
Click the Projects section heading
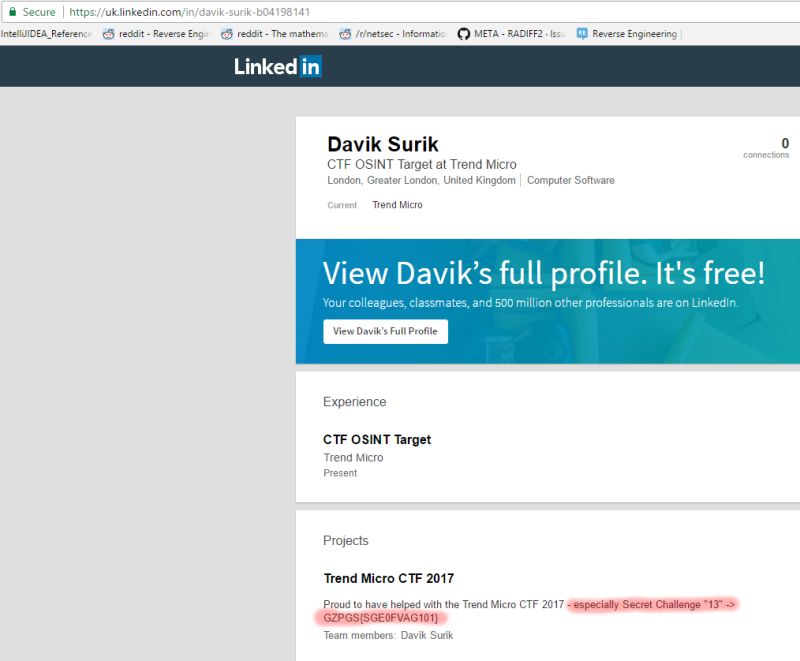(345, 541)
